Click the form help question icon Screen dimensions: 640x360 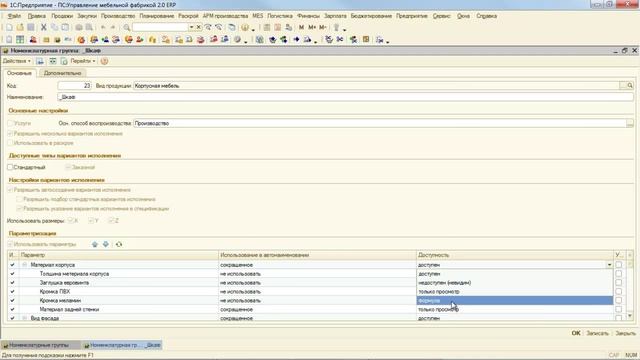[104, 61]
